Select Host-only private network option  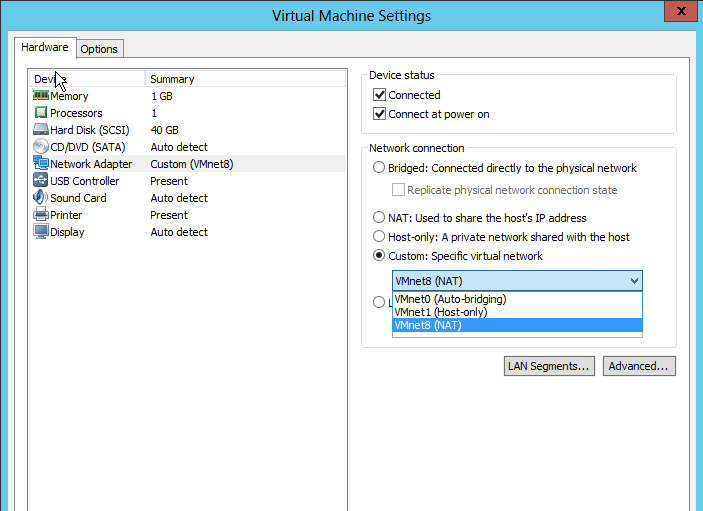point(379,237)
